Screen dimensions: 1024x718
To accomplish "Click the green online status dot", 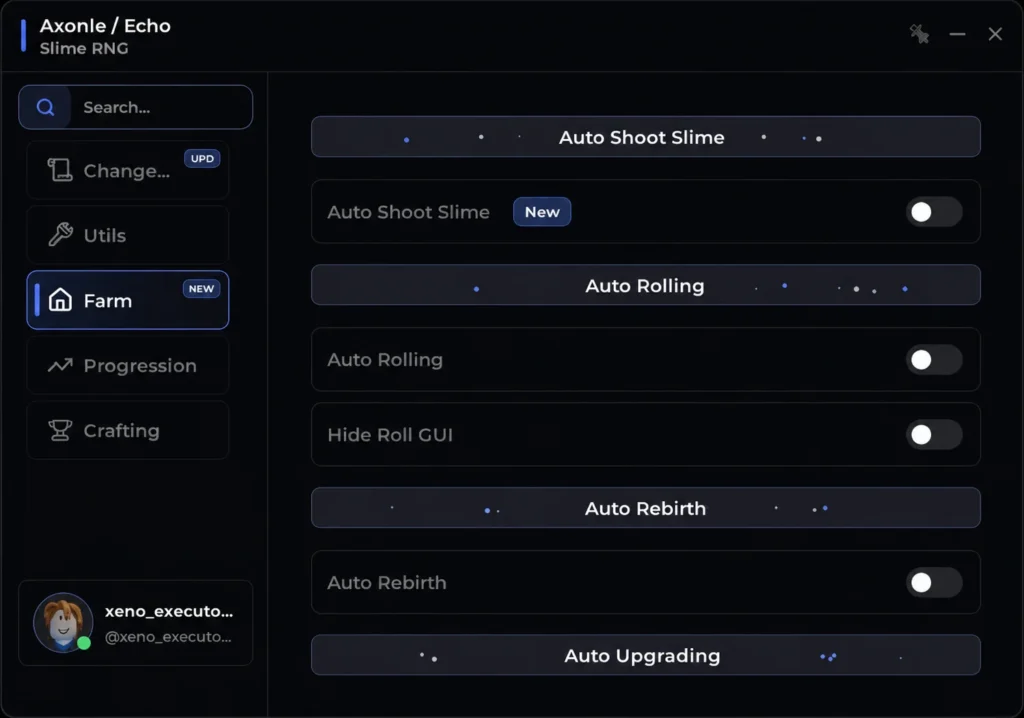I will [x=84, y=643].
